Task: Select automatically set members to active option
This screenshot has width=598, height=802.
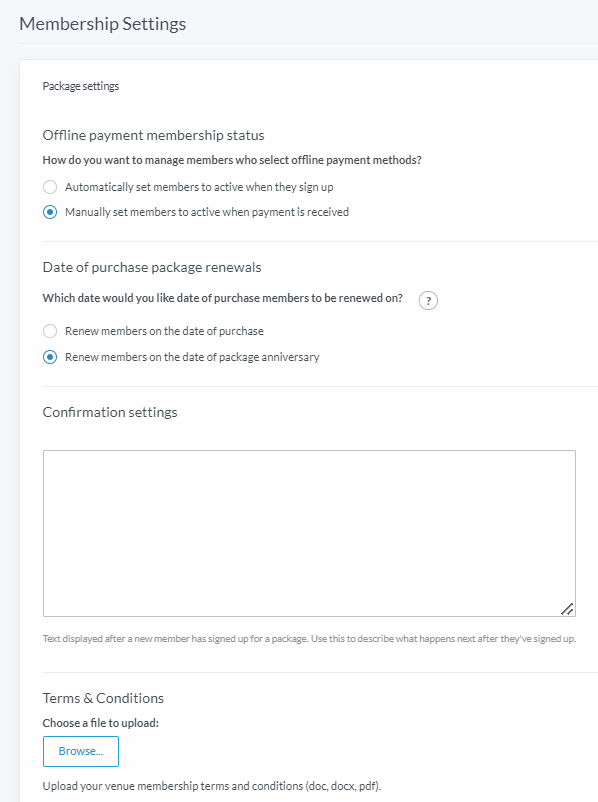Action: [x=50, y=187]
